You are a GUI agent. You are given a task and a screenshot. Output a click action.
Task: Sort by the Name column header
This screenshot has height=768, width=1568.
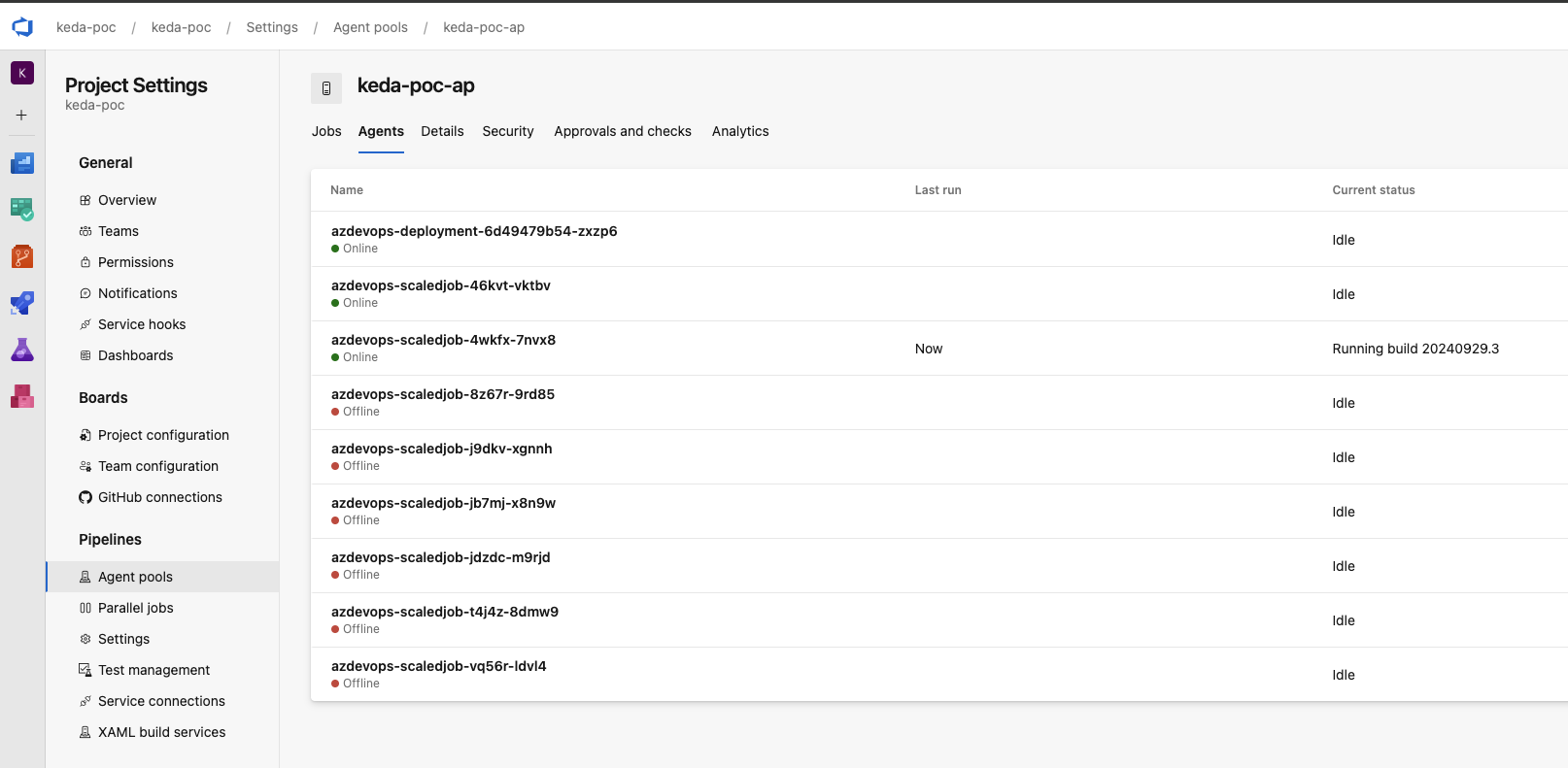coord(347,190)
